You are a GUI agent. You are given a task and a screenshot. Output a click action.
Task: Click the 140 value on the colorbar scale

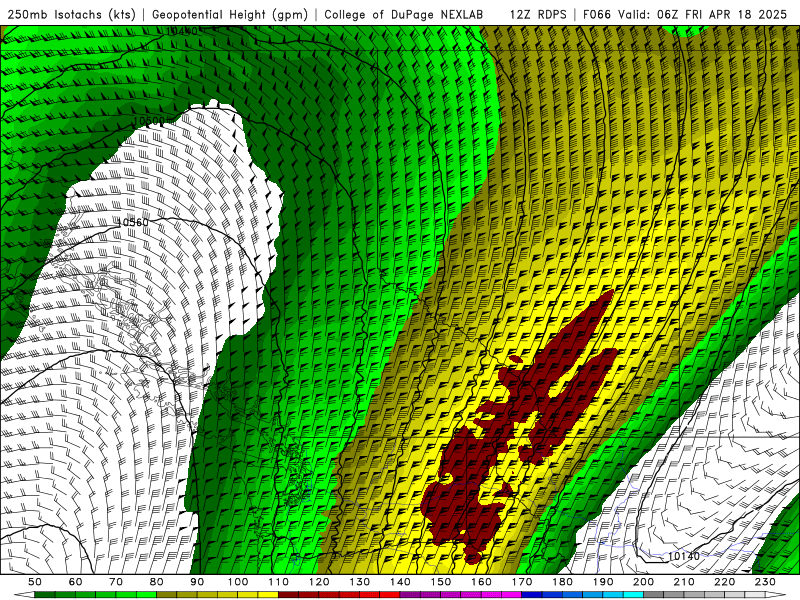pyautogui.click(x=400, y=582)
